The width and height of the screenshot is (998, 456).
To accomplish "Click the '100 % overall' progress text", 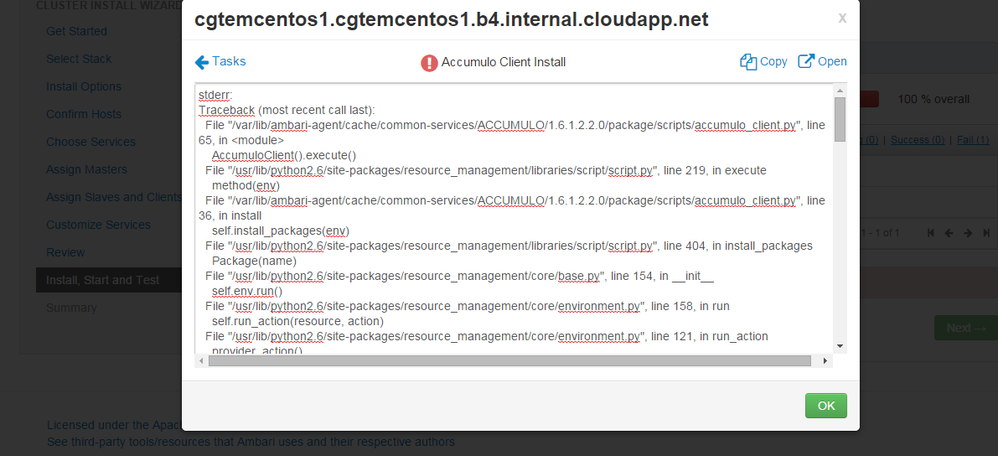I will point(934,99).
